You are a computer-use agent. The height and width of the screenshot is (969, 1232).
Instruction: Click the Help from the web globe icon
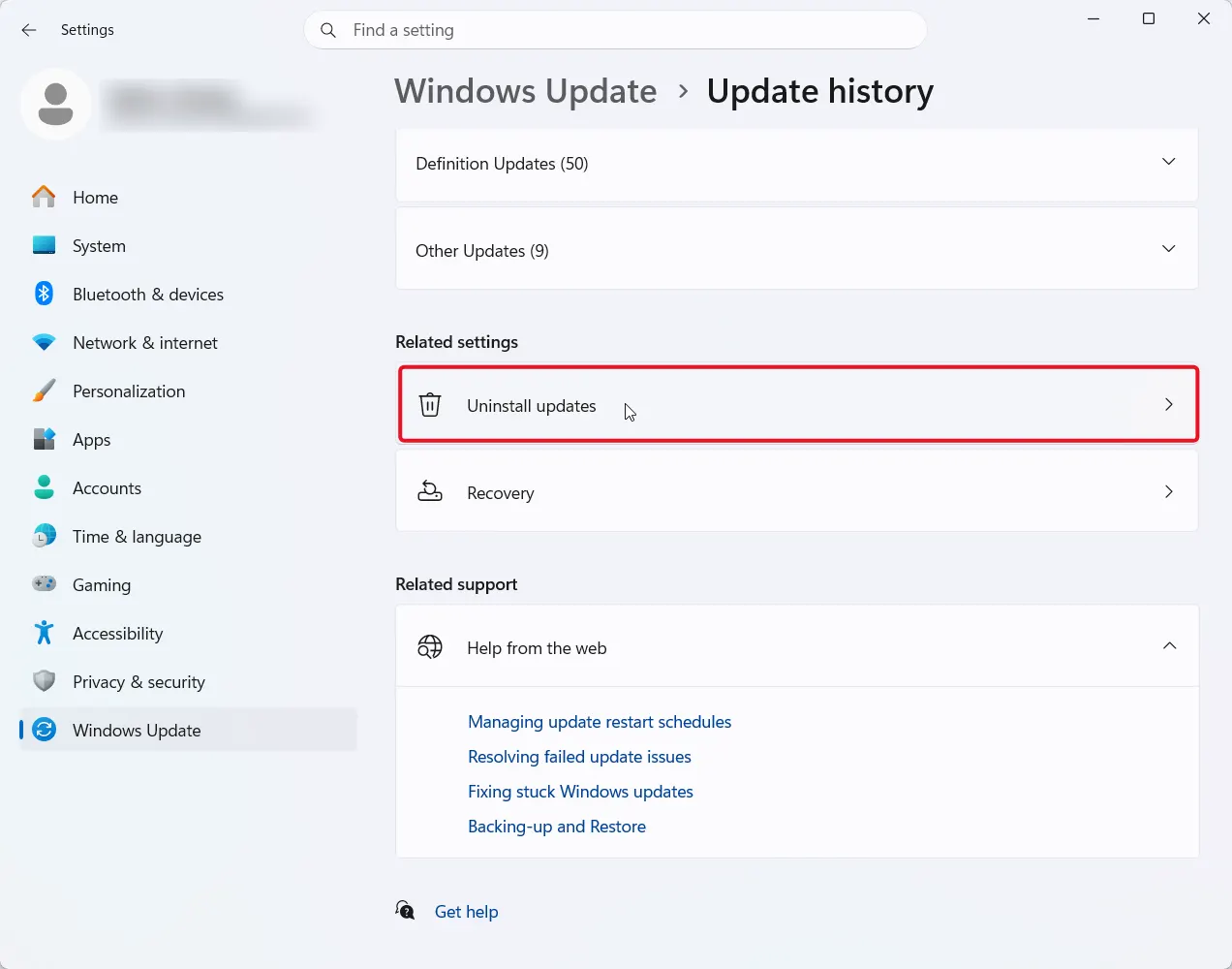[x=430, y=647]
